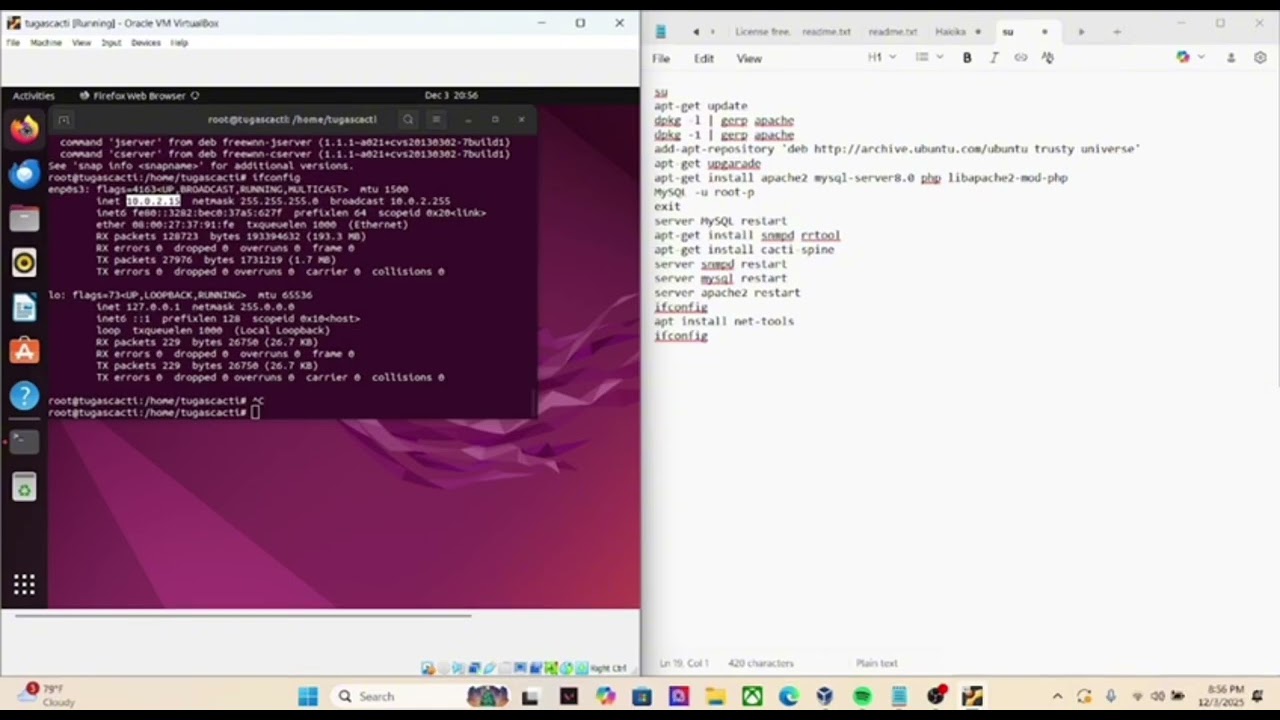Open Spotify from the taskbar
The image size is (1280, 720).
pos(862,697)
